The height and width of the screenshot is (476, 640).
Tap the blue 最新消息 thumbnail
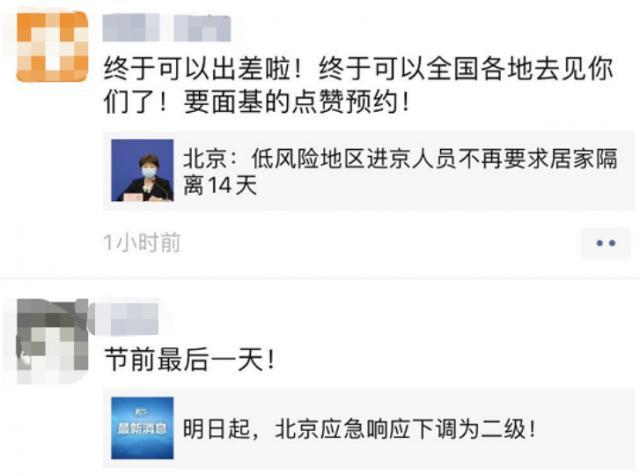point(142,428)
